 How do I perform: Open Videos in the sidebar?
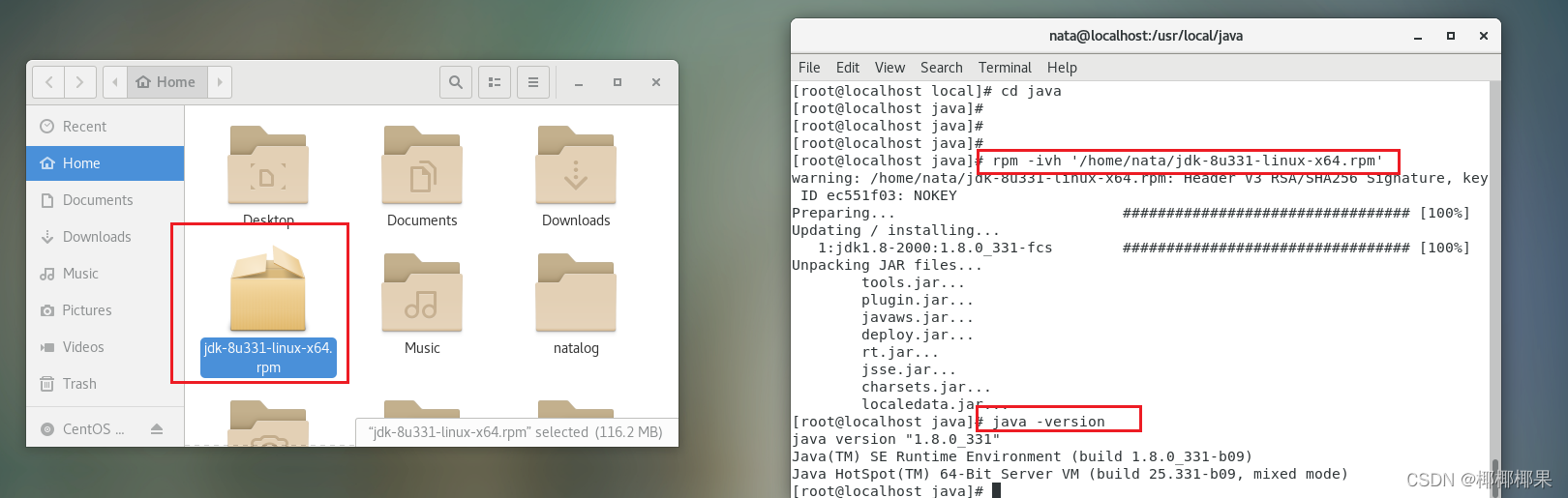coord(105,347)
